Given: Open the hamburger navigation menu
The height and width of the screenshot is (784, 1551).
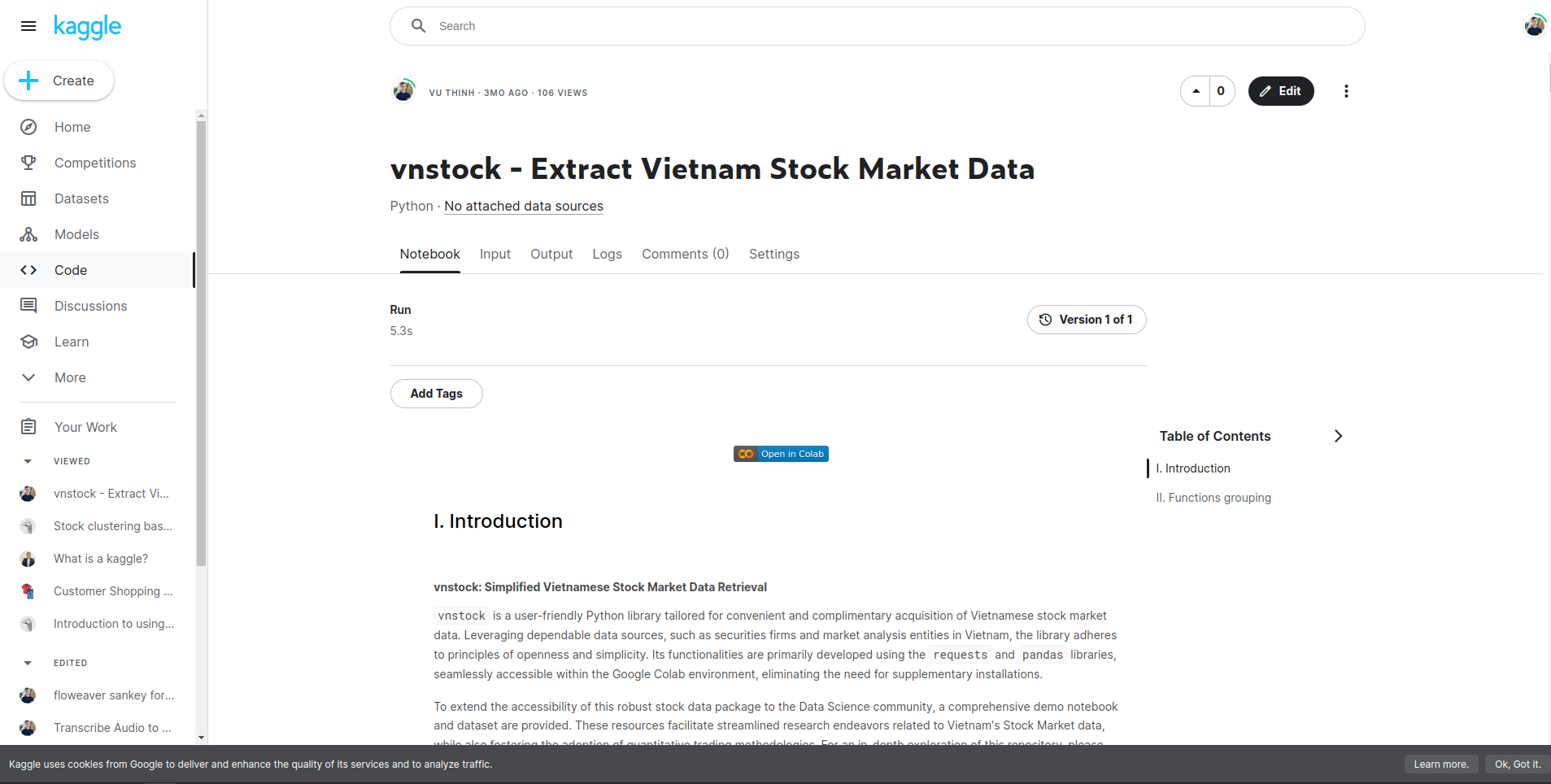Looking at the screenshot, I should 28,26.
